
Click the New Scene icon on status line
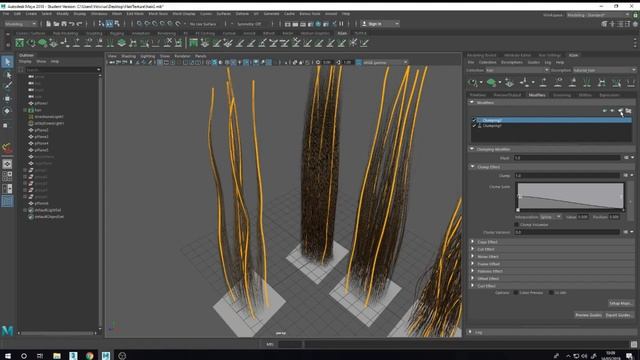48,24
